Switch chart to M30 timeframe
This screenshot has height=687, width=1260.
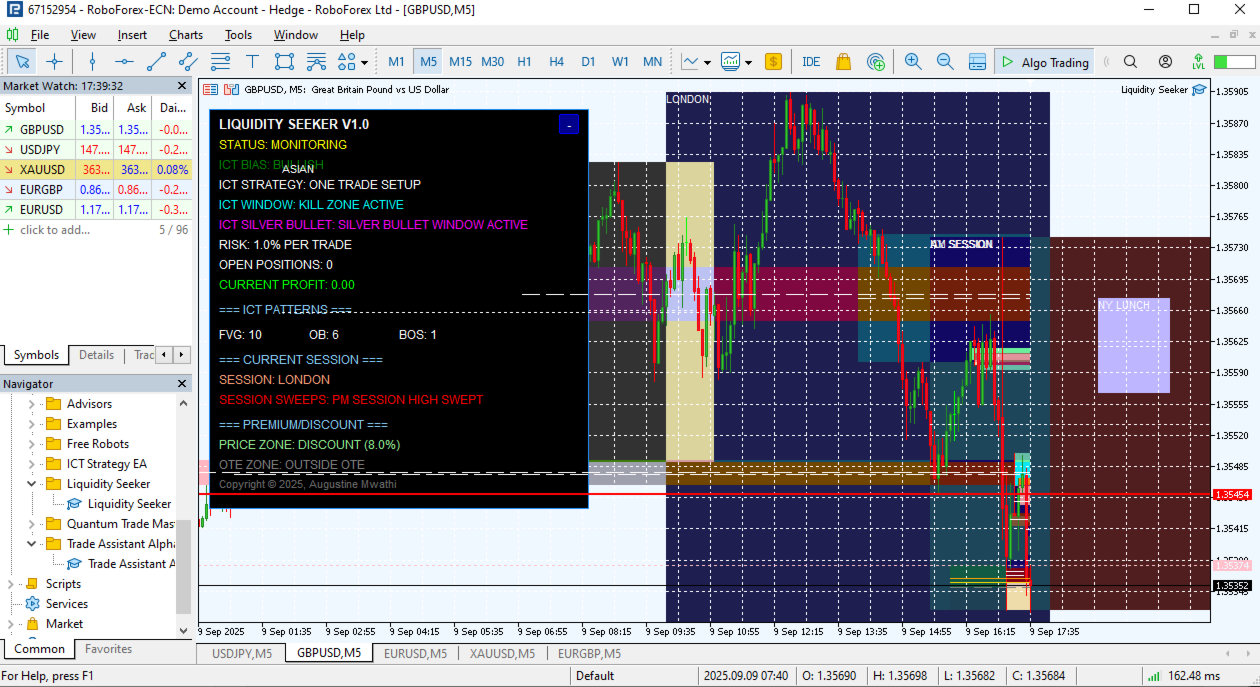pos(492,61)
